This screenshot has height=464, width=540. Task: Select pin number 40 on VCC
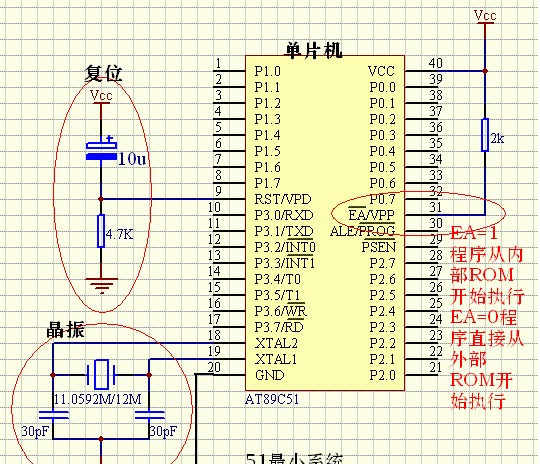point(436,63)
